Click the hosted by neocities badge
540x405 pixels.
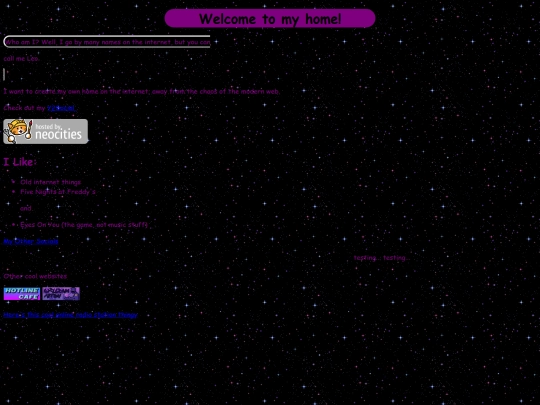click(45, 131)
